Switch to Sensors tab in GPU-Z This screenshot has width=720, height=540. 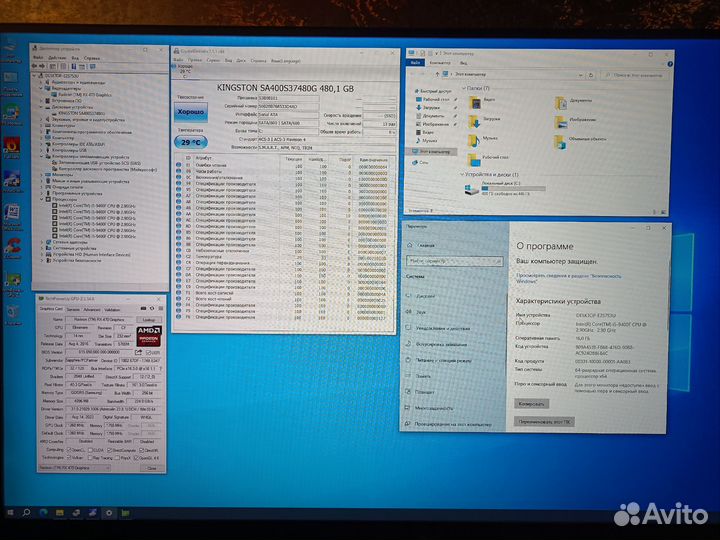tap(73, 309)
